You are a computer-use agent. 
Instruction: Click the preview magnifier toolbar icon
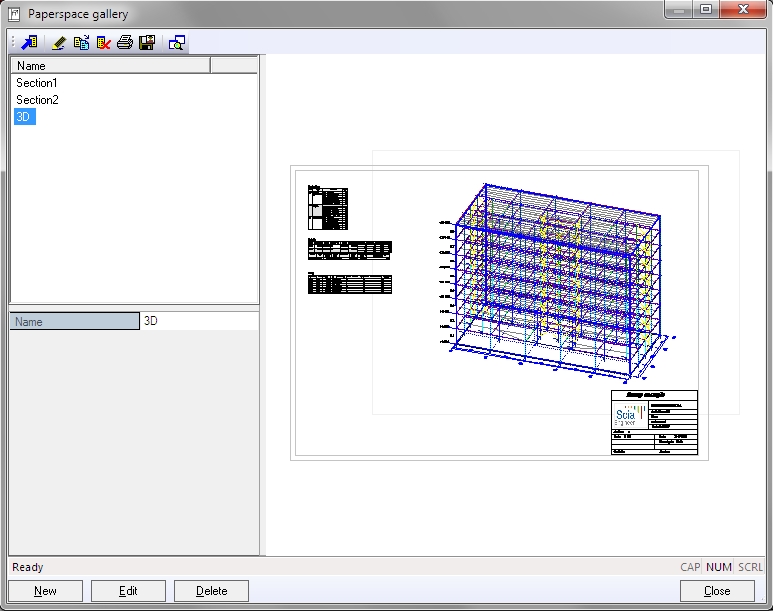click(x=177, y=42)
